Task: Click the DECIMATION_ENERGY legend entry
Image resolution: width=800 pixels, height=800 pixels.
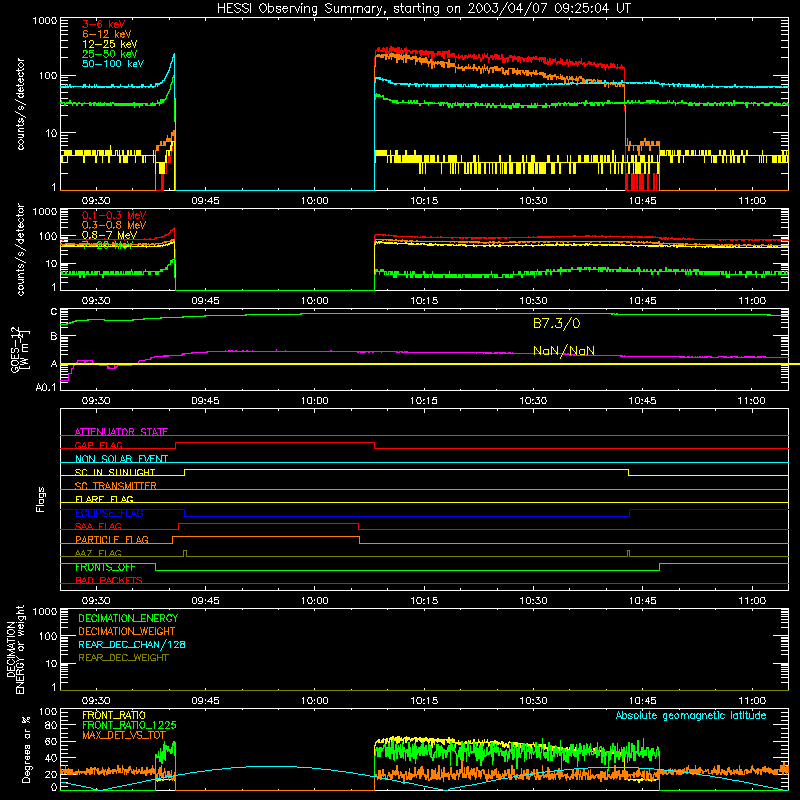Action: (128, 618)
